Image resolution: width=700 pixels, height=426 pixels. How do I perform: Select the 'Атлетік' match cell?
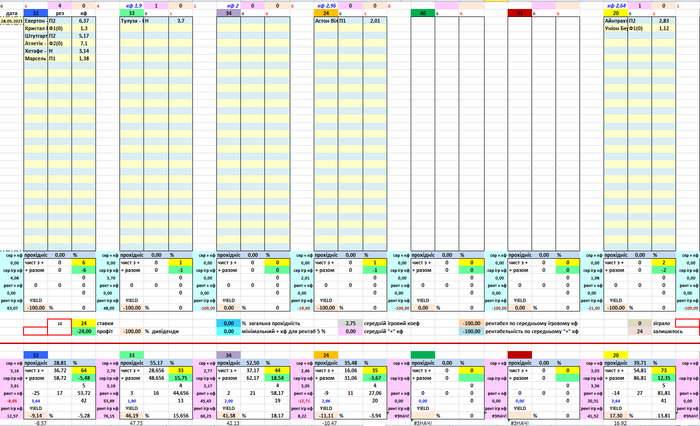(36, 44)
